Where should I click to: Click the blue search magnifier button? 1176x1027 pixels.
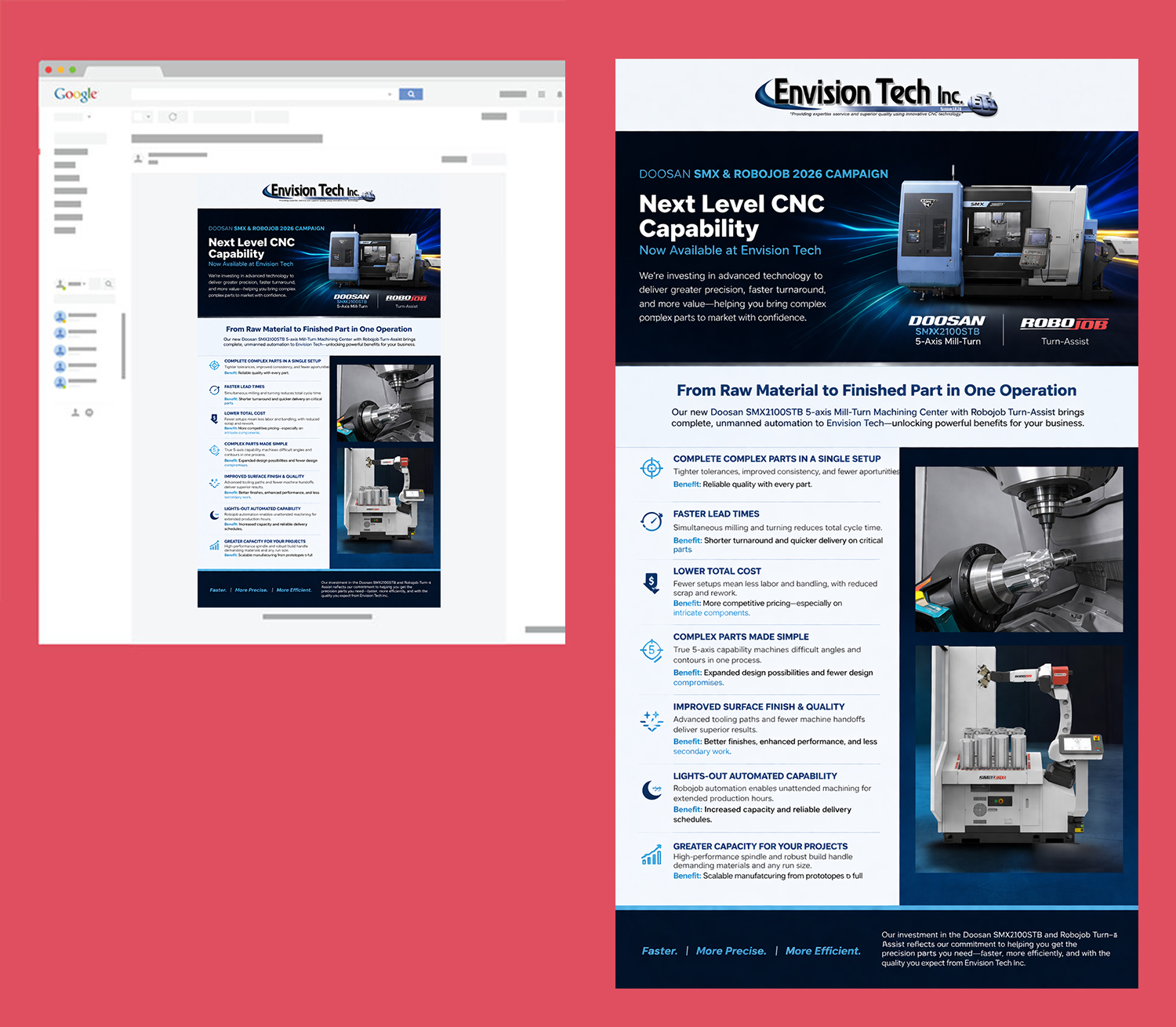tap(411, 94)
